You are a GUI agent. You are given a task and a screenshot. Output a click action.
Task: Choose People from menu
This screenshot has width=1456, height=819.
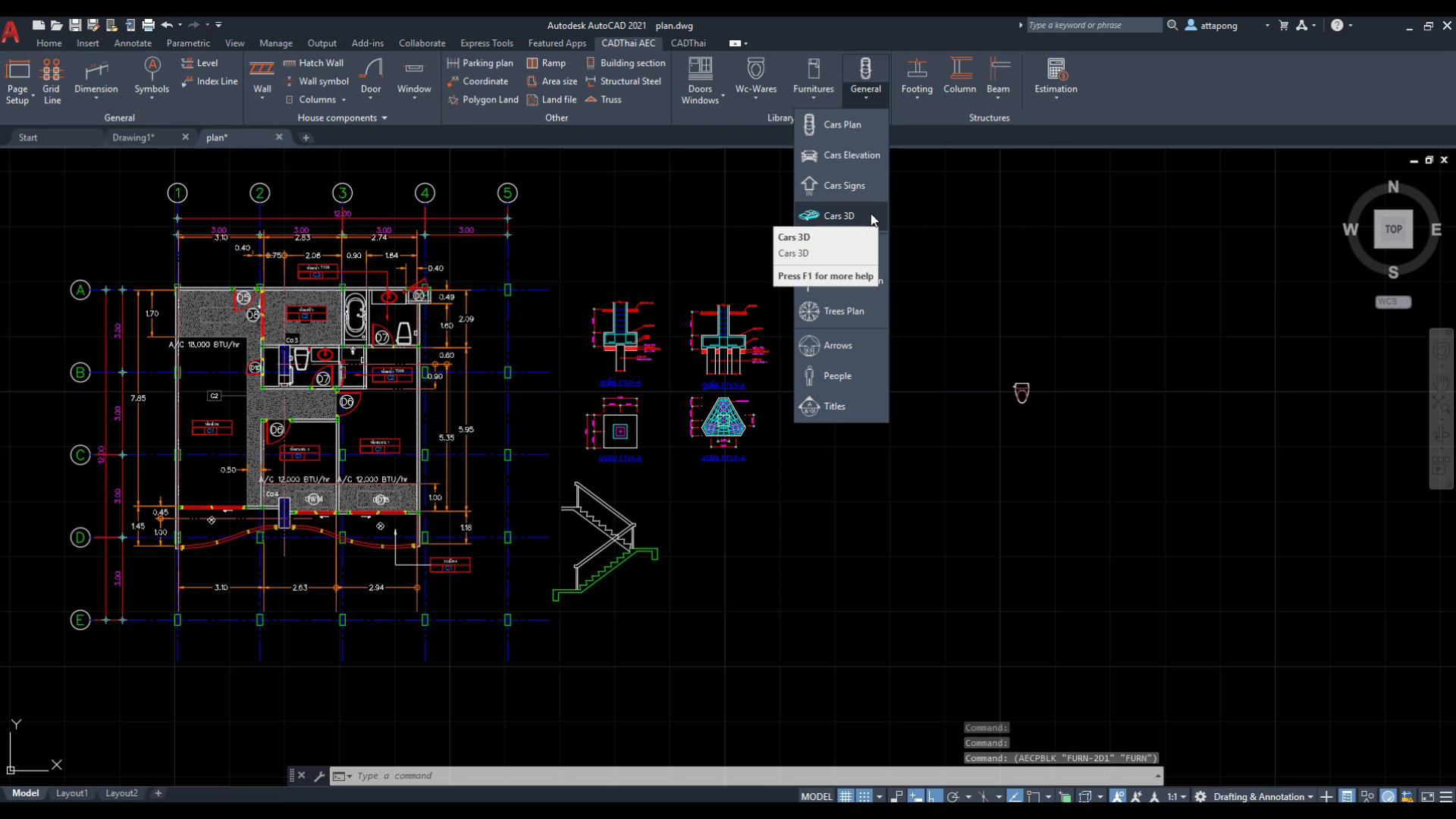[x=841, y=376]
